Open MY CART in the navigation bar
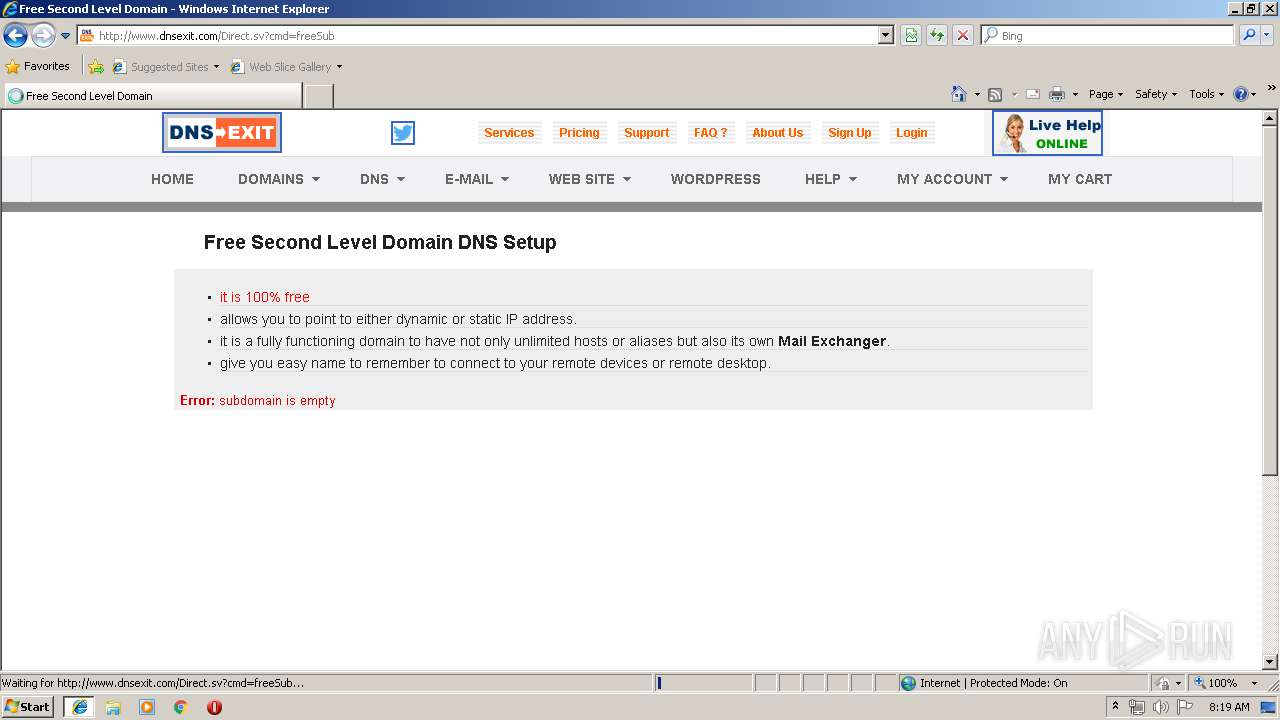The image size is (1280, 720). [1080, 179]
